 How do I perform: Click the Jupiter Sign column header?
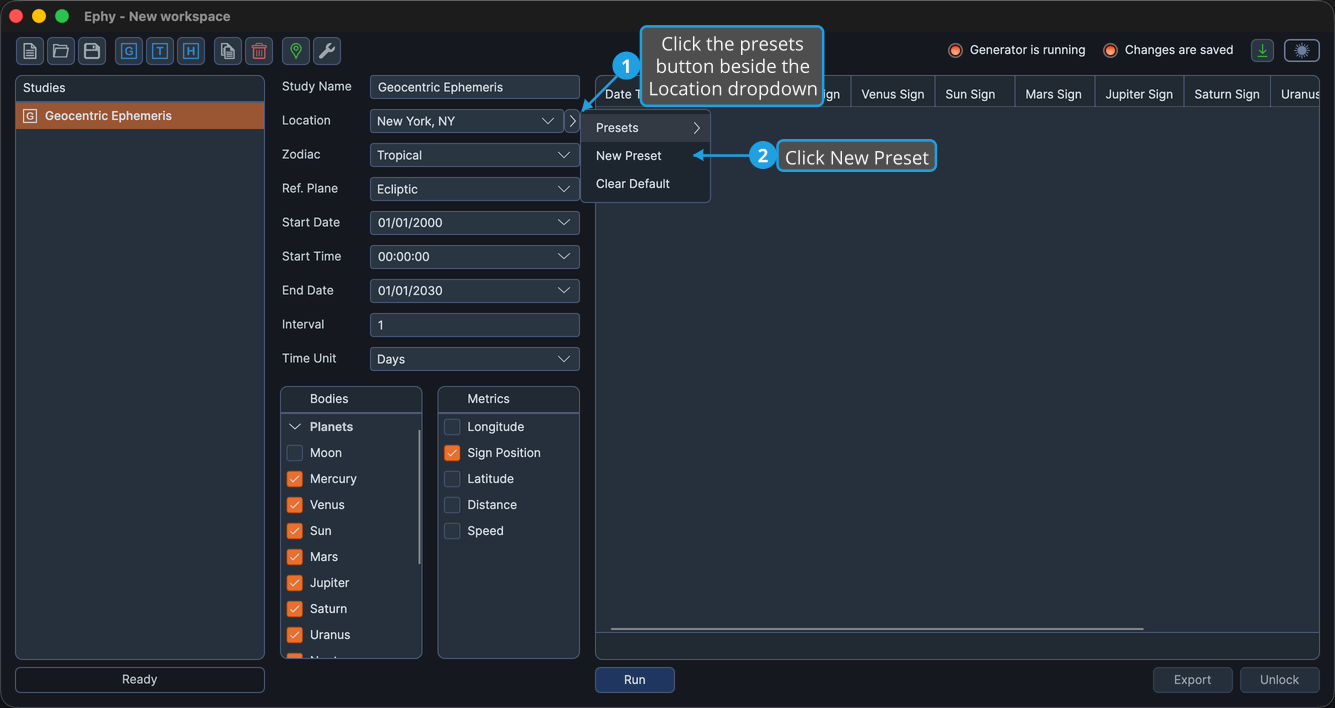tap(1139, 94)
